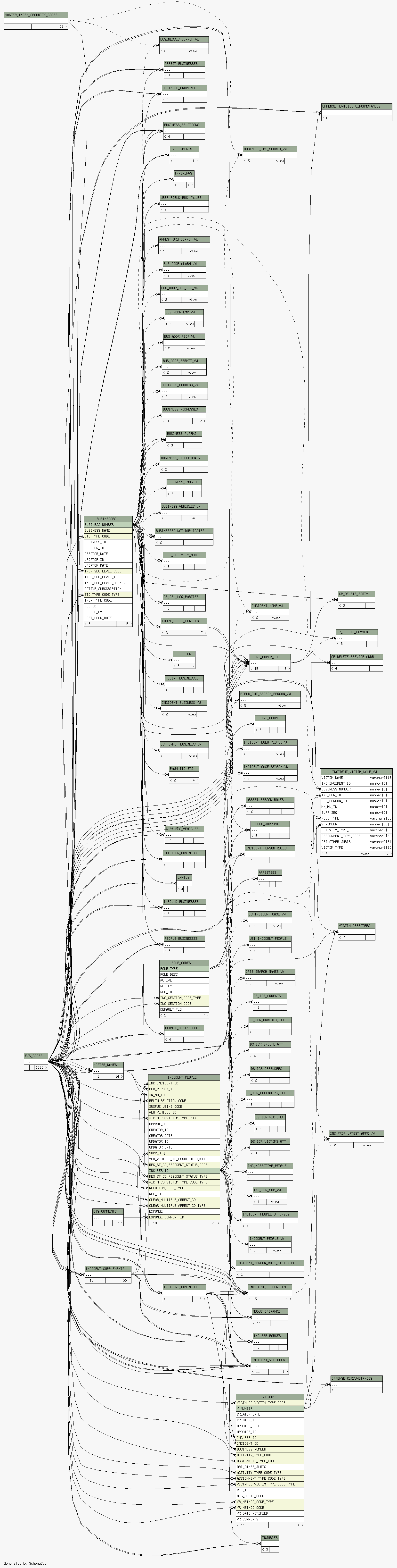This screenshot has width=397, height=1568.
Task: Click the INCIDENT_PROPERTIES table title
Action: (x=270, y=1287)
